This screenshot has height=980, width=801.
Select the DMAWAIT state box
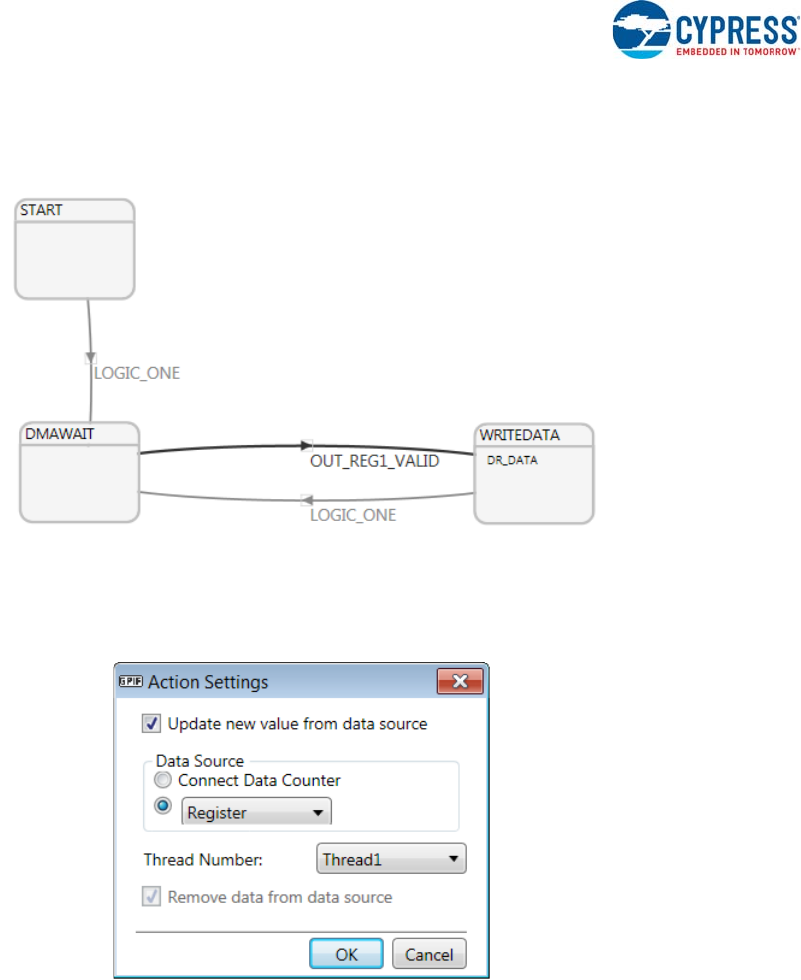pos(79,472)
